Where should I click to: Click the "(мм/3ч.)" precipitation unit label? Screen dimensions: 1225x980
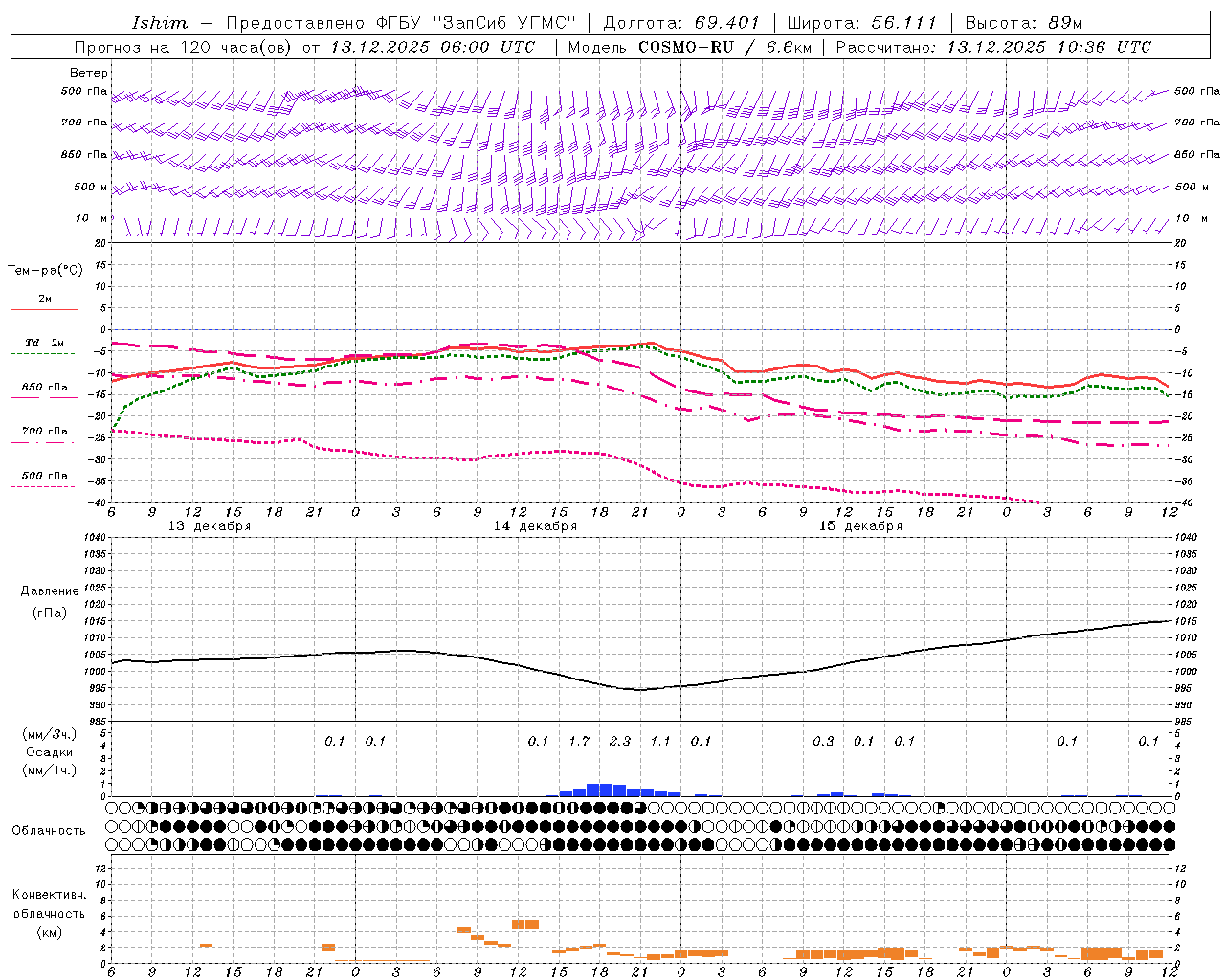49,735
